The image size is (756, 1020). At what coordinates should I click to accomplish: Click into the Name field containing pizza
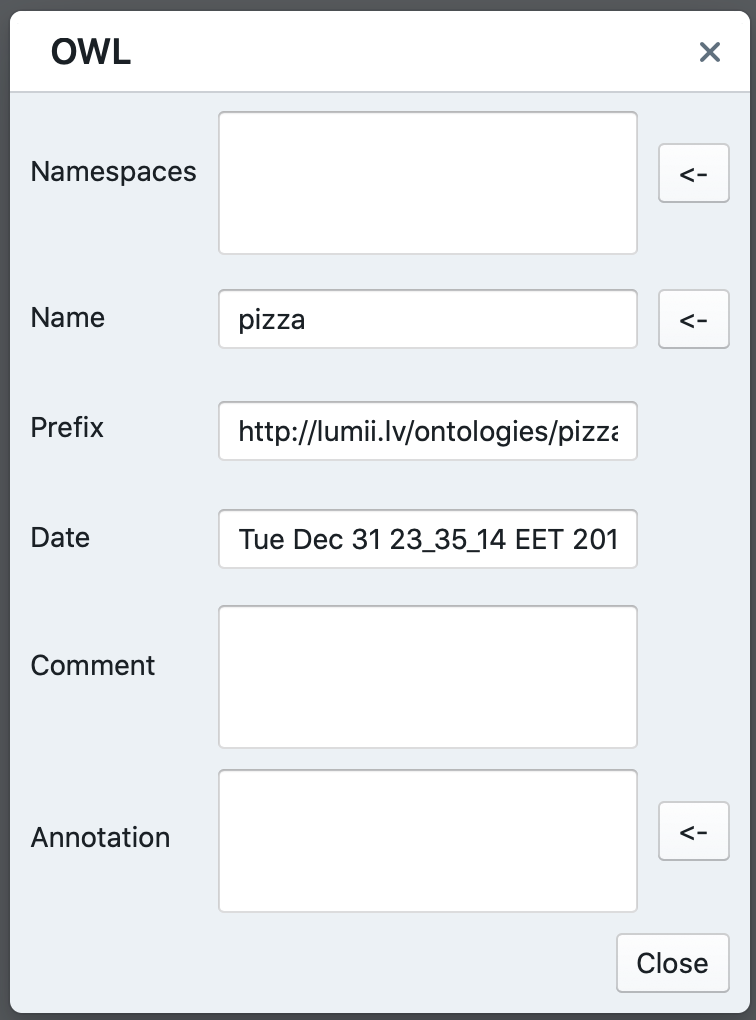(427, 319)
